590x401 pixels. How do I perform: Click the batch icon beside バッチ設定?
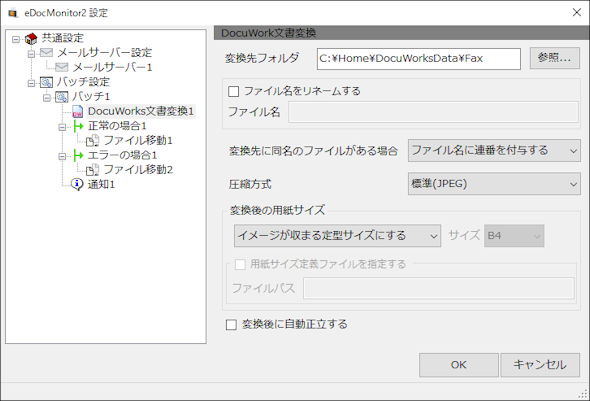(x=46, y=82)
